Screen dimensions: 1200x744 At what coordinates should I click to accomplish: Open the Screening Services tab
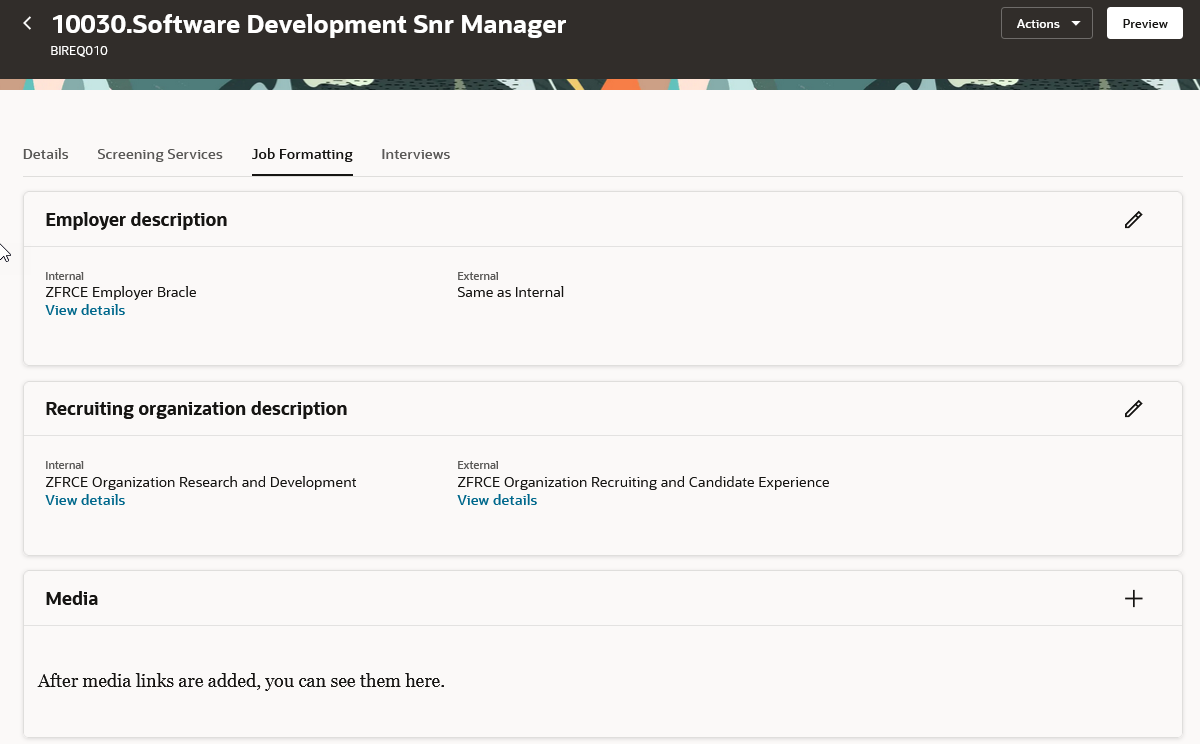click(x=160, y=154)
